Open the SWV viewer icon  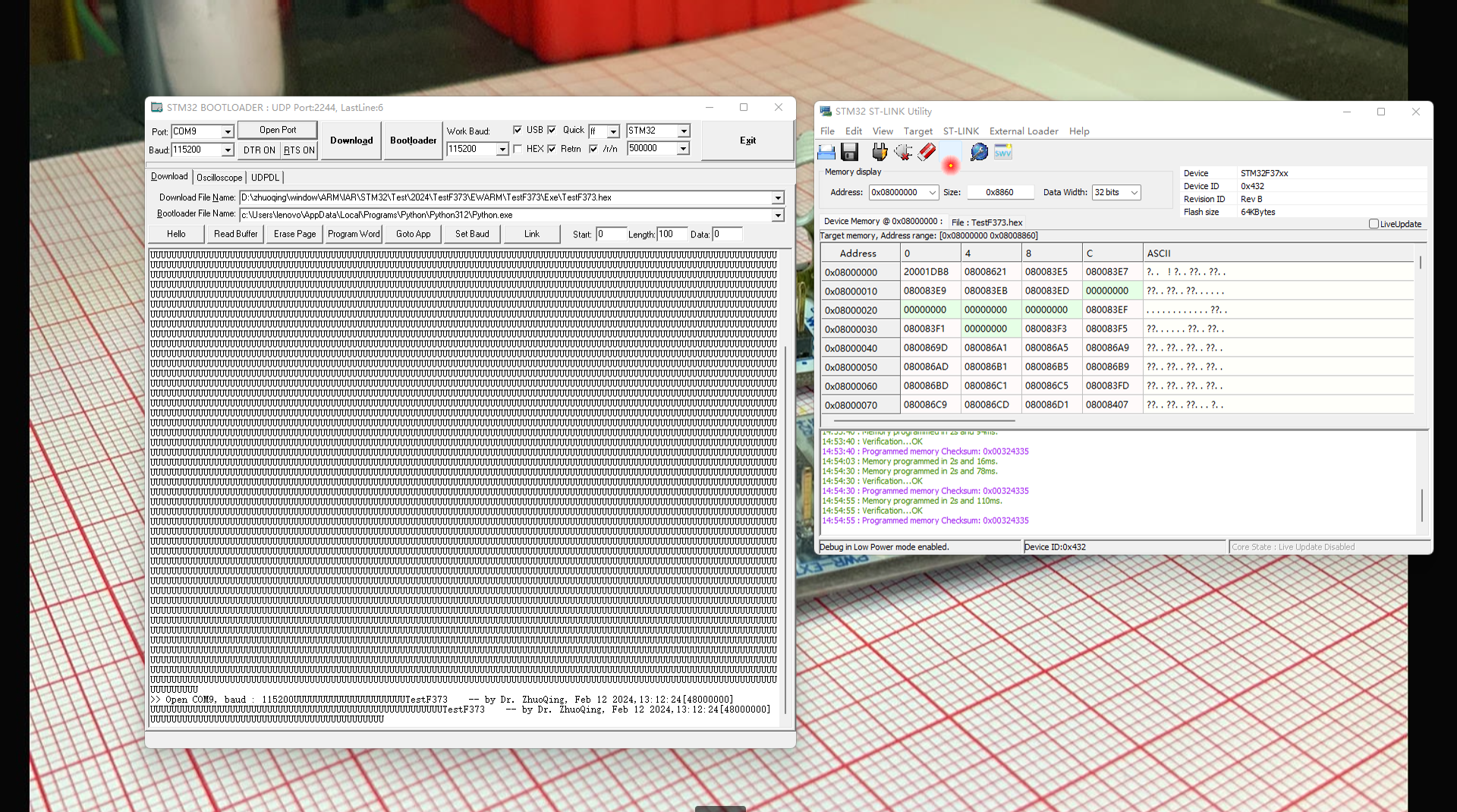click(x=1003, y=153)
